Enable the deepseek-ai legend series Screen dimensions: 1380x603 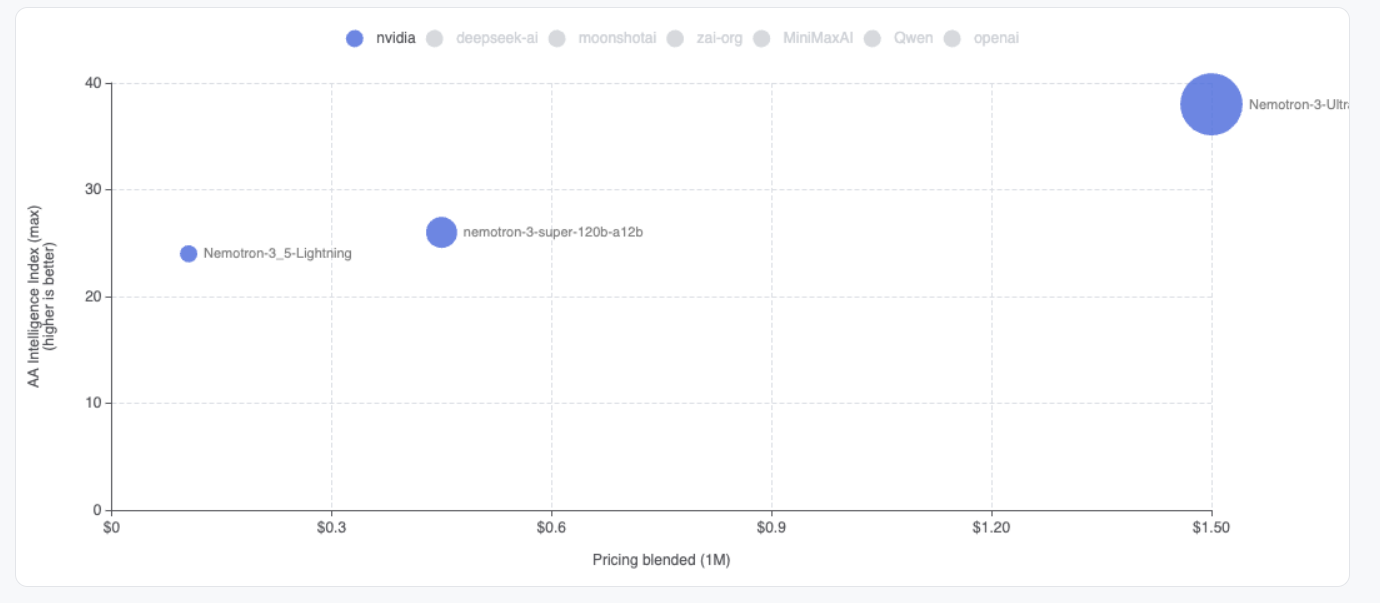[482, 38]
